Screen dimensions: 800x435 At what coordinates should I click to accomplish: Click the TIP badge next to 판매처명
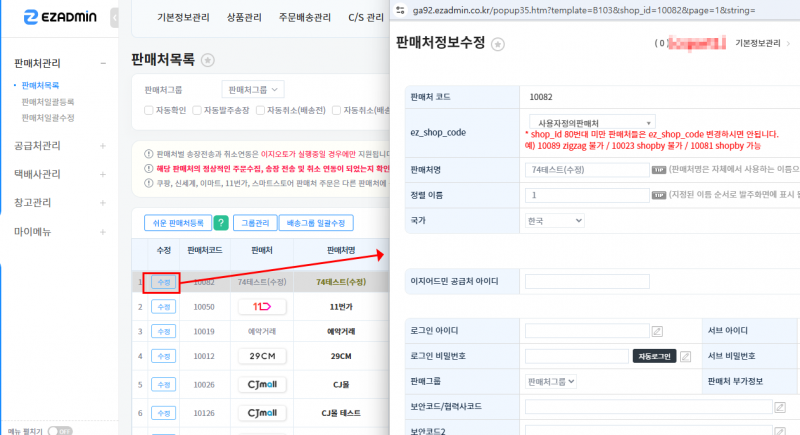point(659,170)
